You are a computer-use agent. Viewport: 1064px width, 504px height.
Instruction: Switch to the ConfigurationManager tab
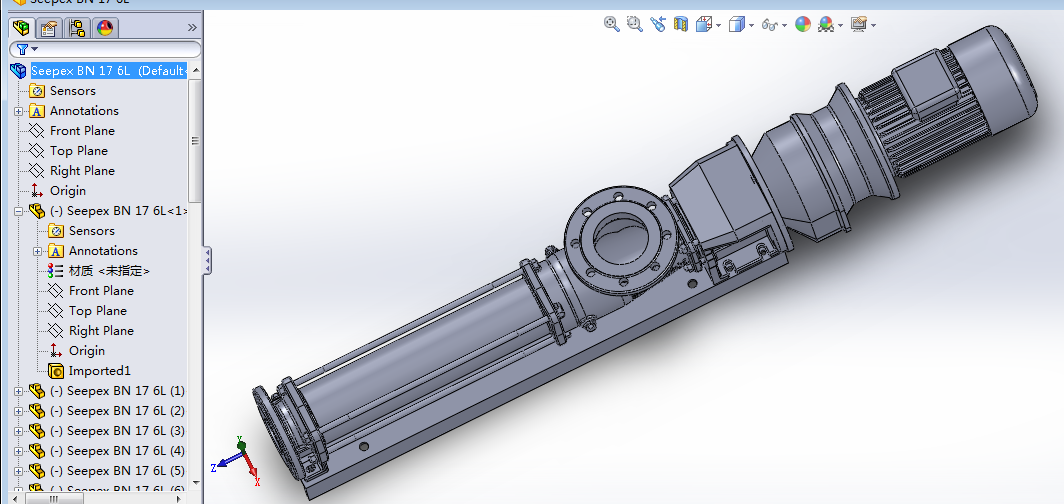tap(77, 28)
